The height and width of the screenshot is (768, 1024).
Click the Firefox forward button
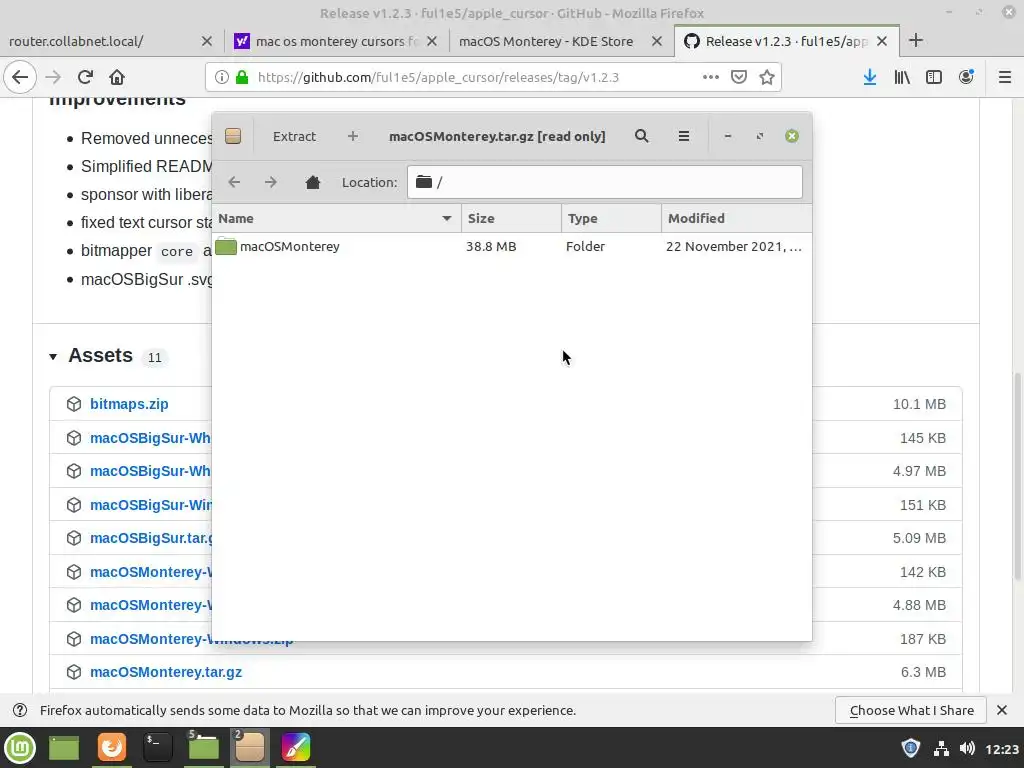53,77
